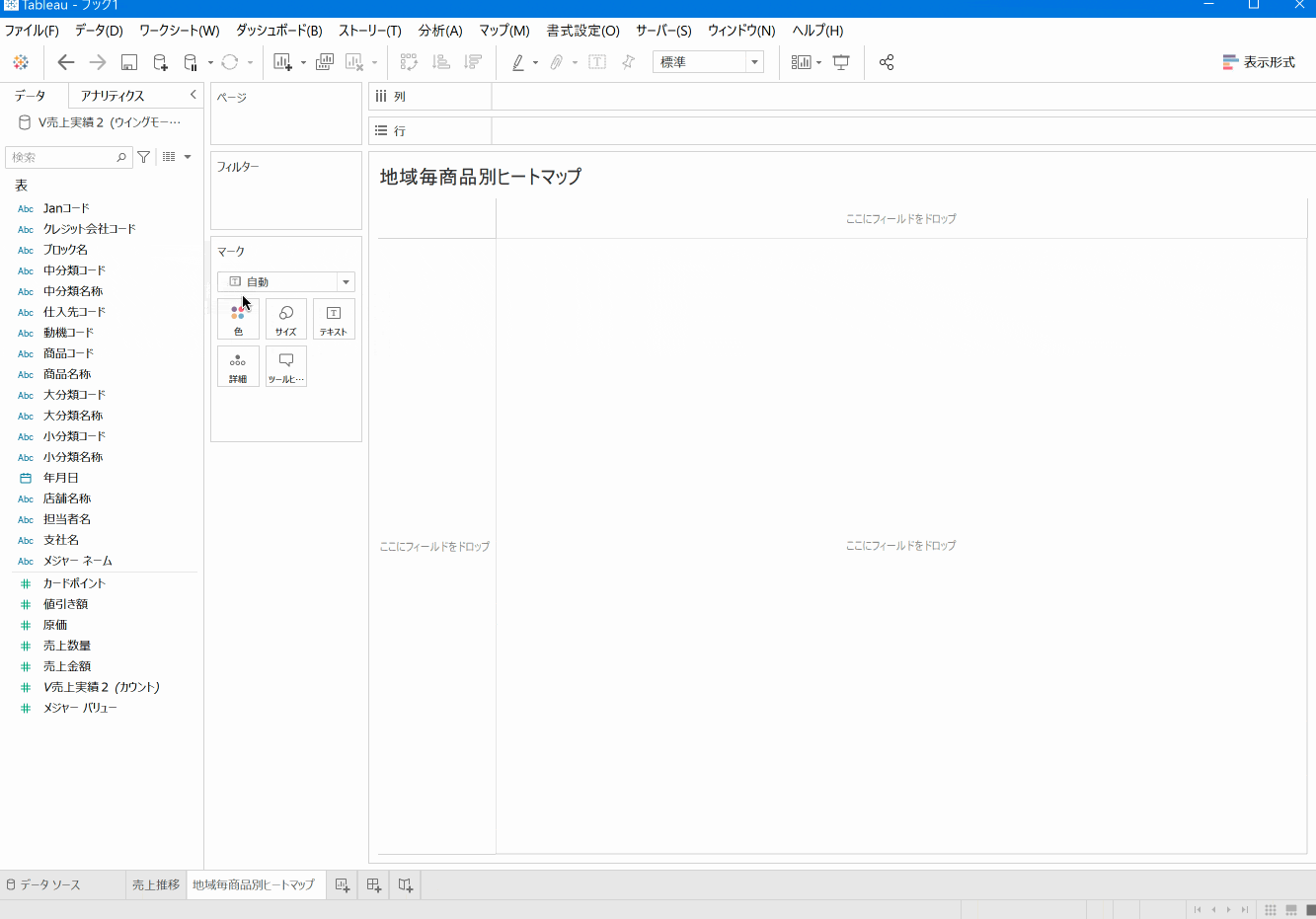Open the 書式設定(O) menu

583,31
